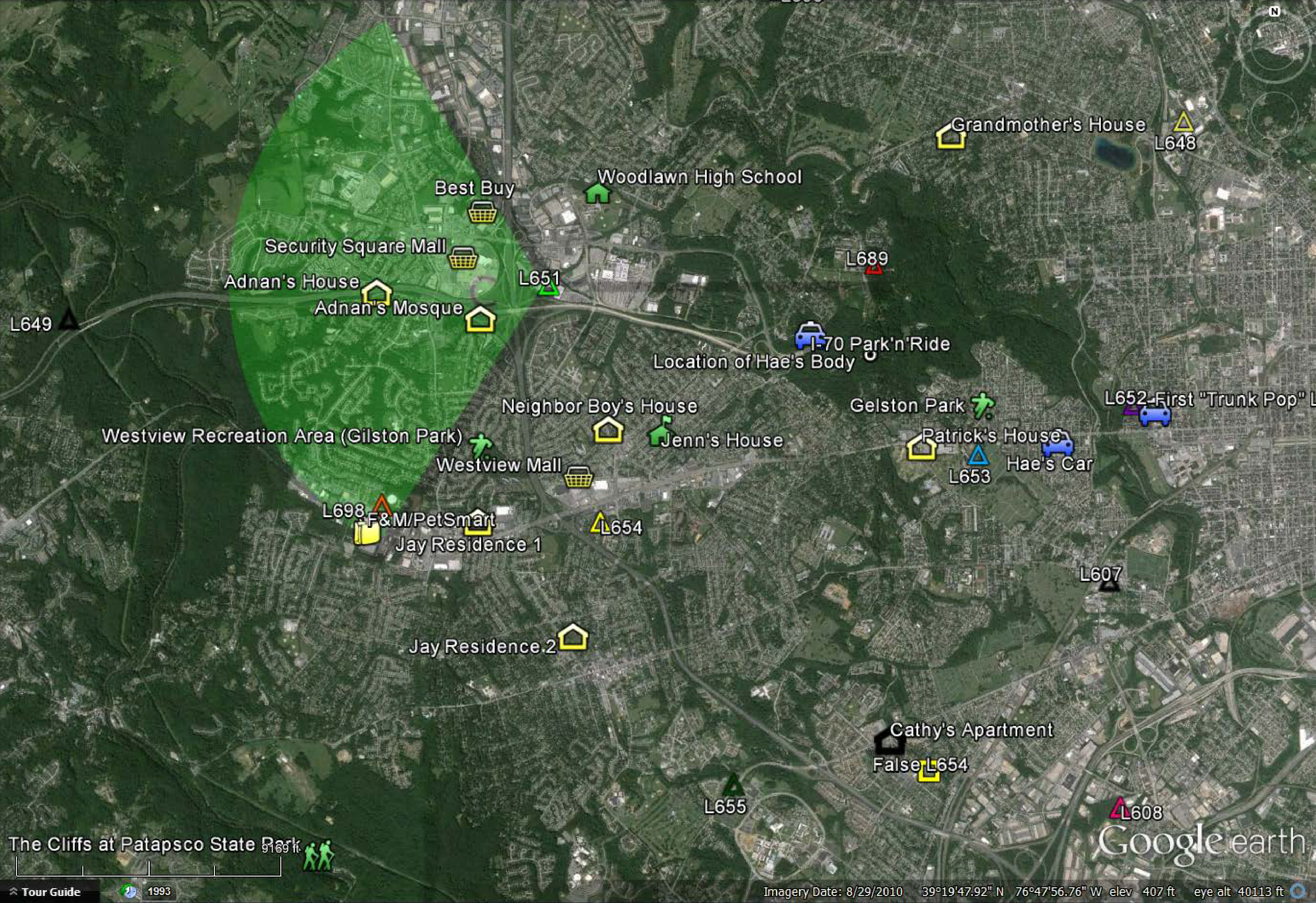Click the 1993 historical imagery date
This screenshot has height=903, width=1316.
coord(159,891)
